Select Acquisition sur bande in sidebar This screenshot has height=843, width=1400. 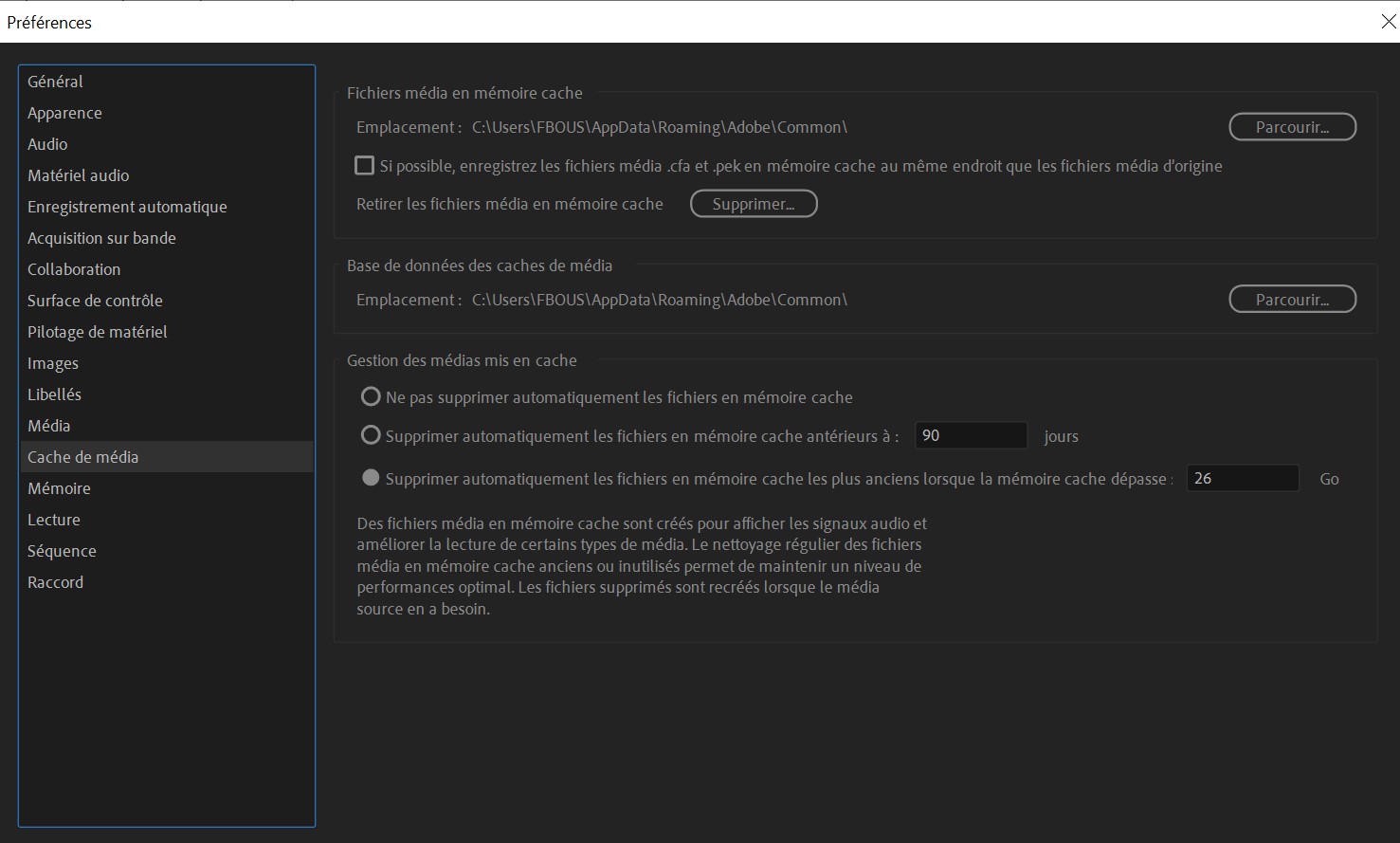click(101, 238)
